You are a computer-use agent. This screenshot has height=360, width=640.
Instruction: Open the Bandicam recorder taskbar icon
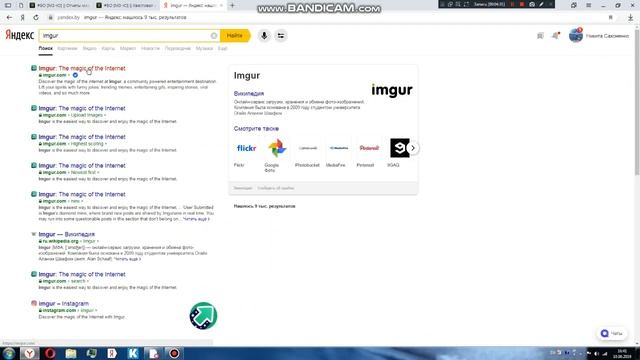pos(174,353)
